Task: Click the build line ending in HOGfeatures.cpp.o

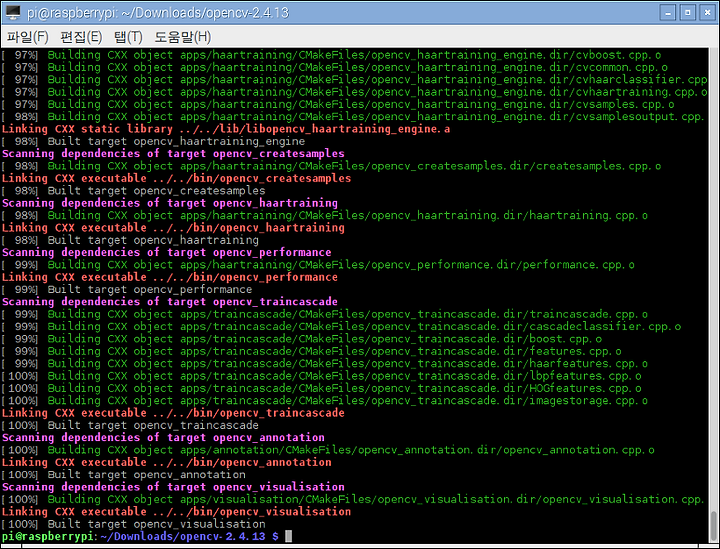Action: tap(321, 388)
